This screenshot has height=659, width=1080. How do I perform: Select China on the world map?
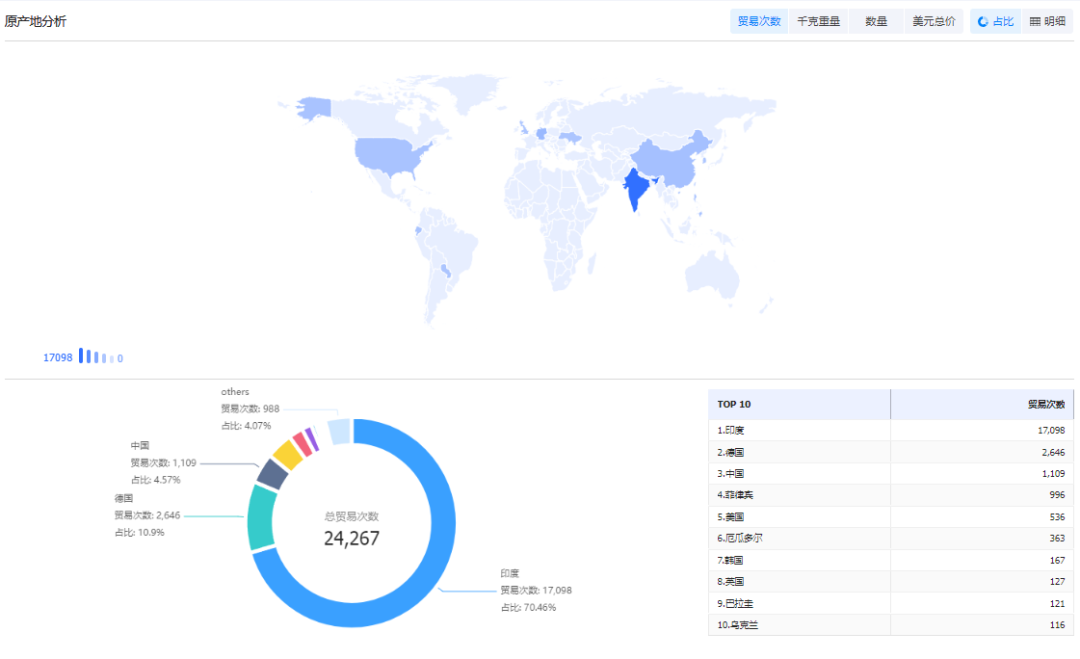670,160
